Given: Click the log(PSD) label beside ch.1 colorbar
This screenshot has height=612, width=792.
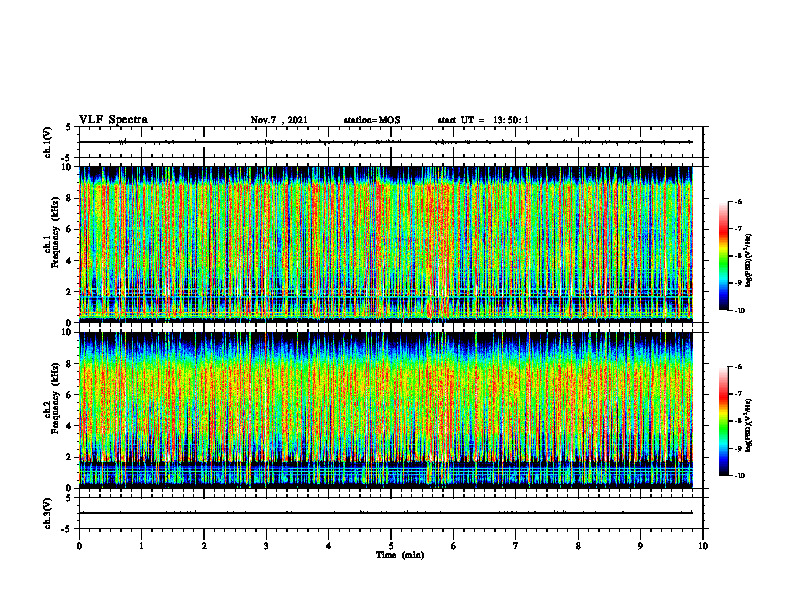Looking at the screenshot, I should click(x=749, y=261).
